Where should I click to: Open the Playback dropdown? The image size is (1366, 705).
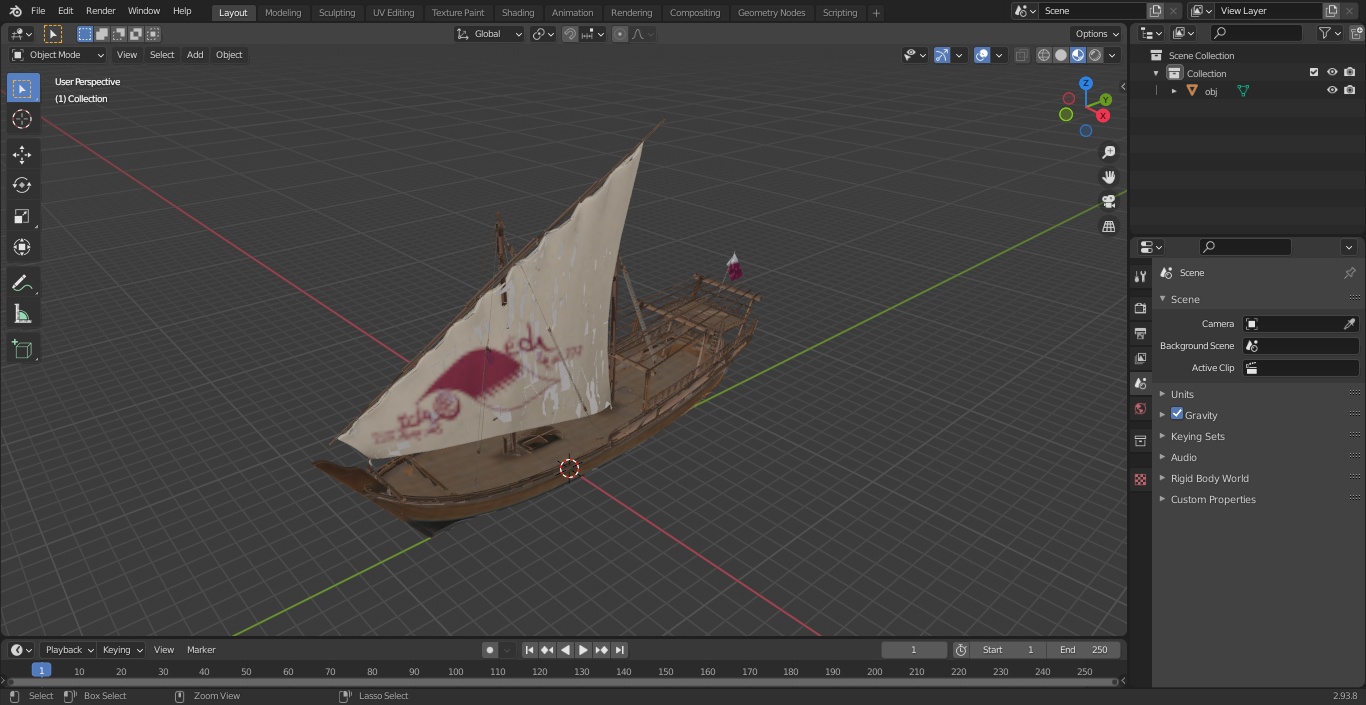[x=69, y=650]
